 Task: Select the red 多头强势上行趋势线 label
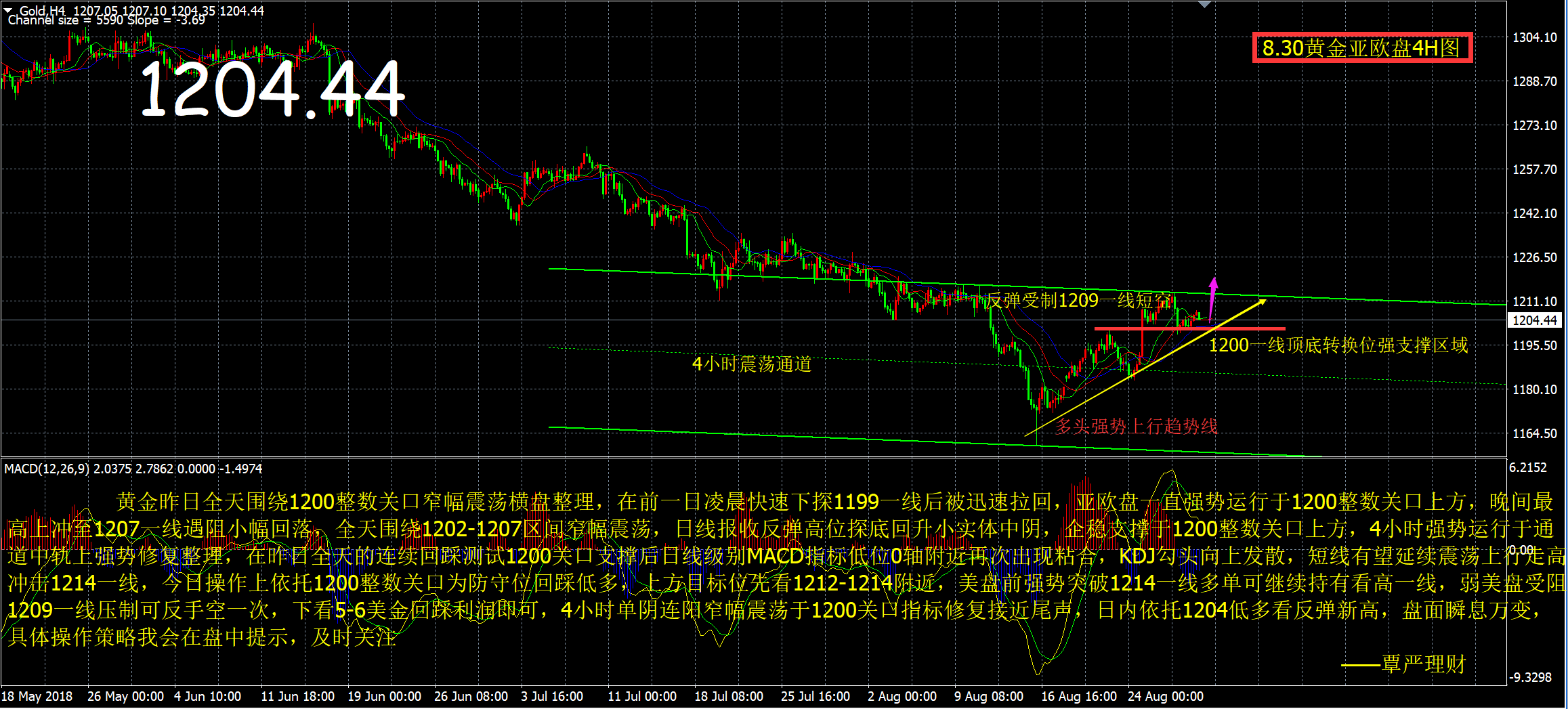pos(1137,426)
